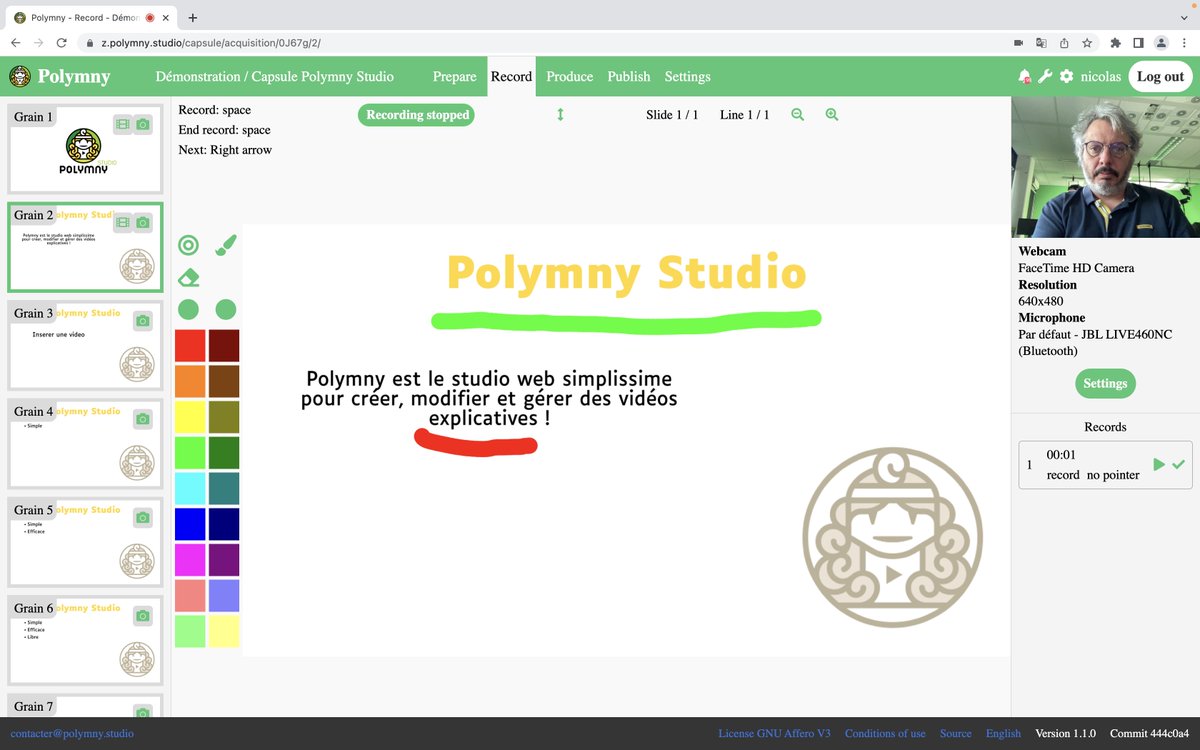Screen dimensions: 1200x750
Task: Open the wrench tools icon in header
Action: click(1045, 76)
